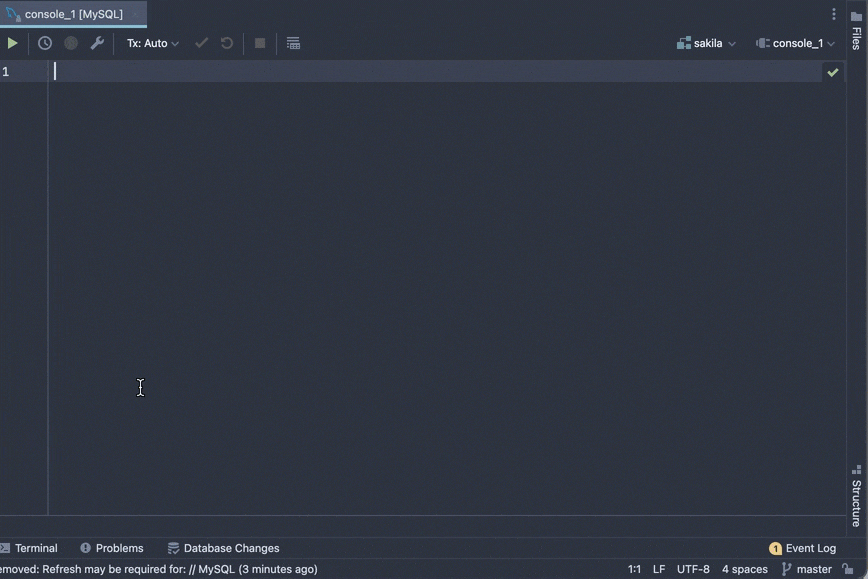Click the Commit checkmark icon
The height and width of the screenshot is (579, 868).
[202, 43]
